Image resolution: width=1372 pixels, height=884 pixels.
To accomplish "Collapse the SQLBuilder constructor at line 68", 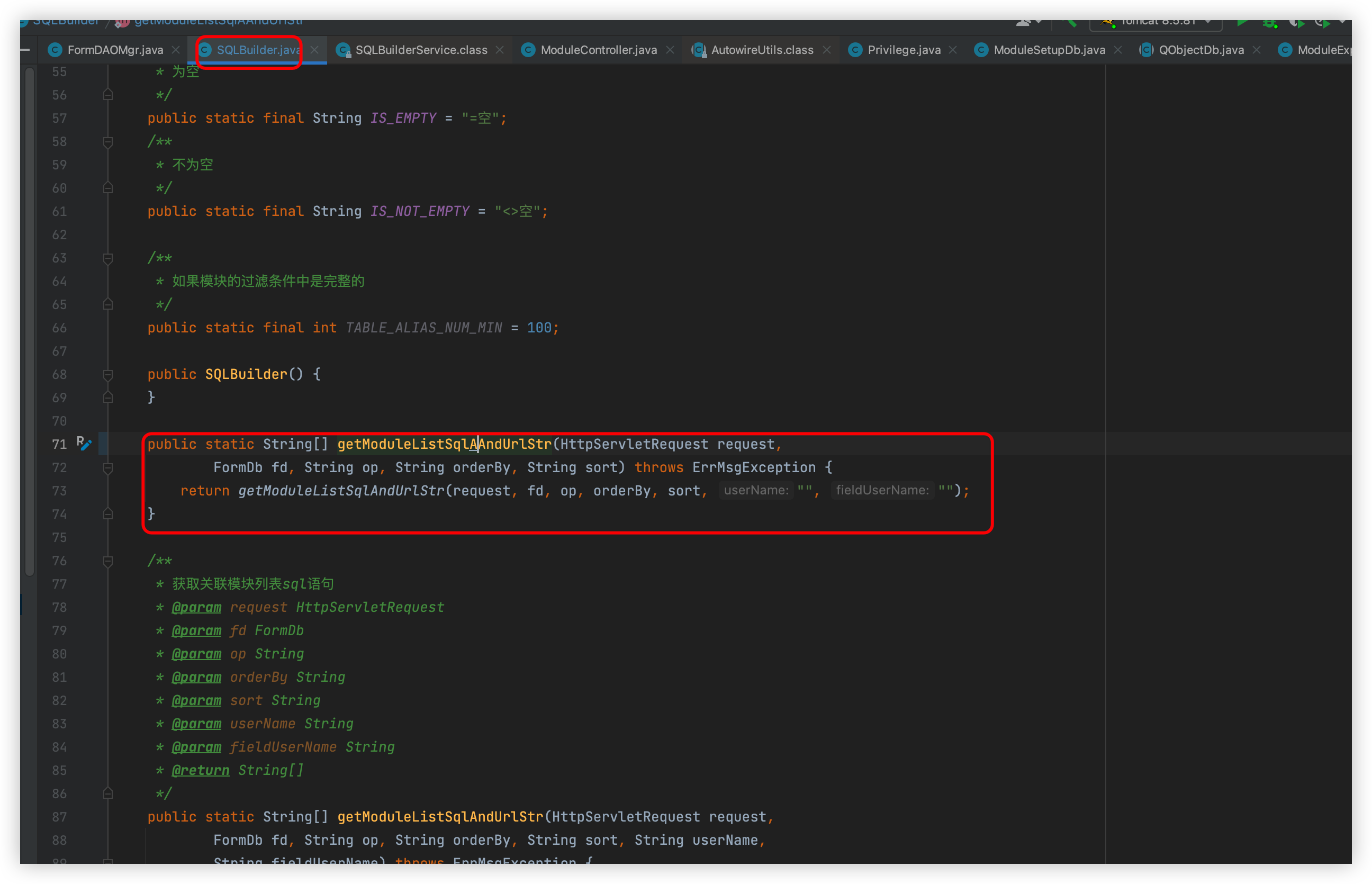I will [107, 374].
